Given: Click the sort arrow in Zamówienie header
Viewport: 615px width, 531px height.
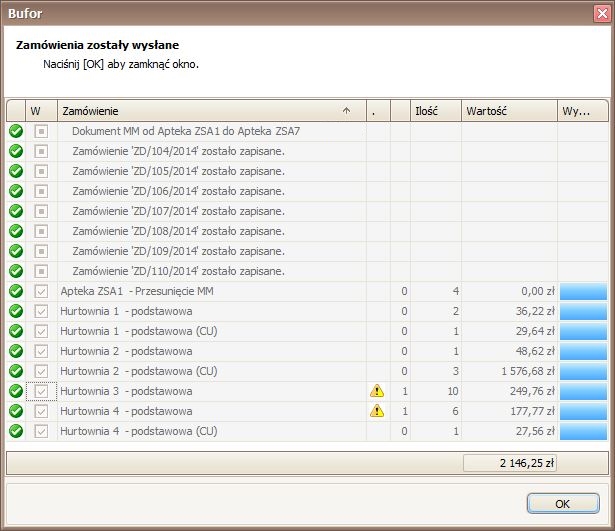Looking at the screenshot, I should pyautogui.click(x=347, y=111).
